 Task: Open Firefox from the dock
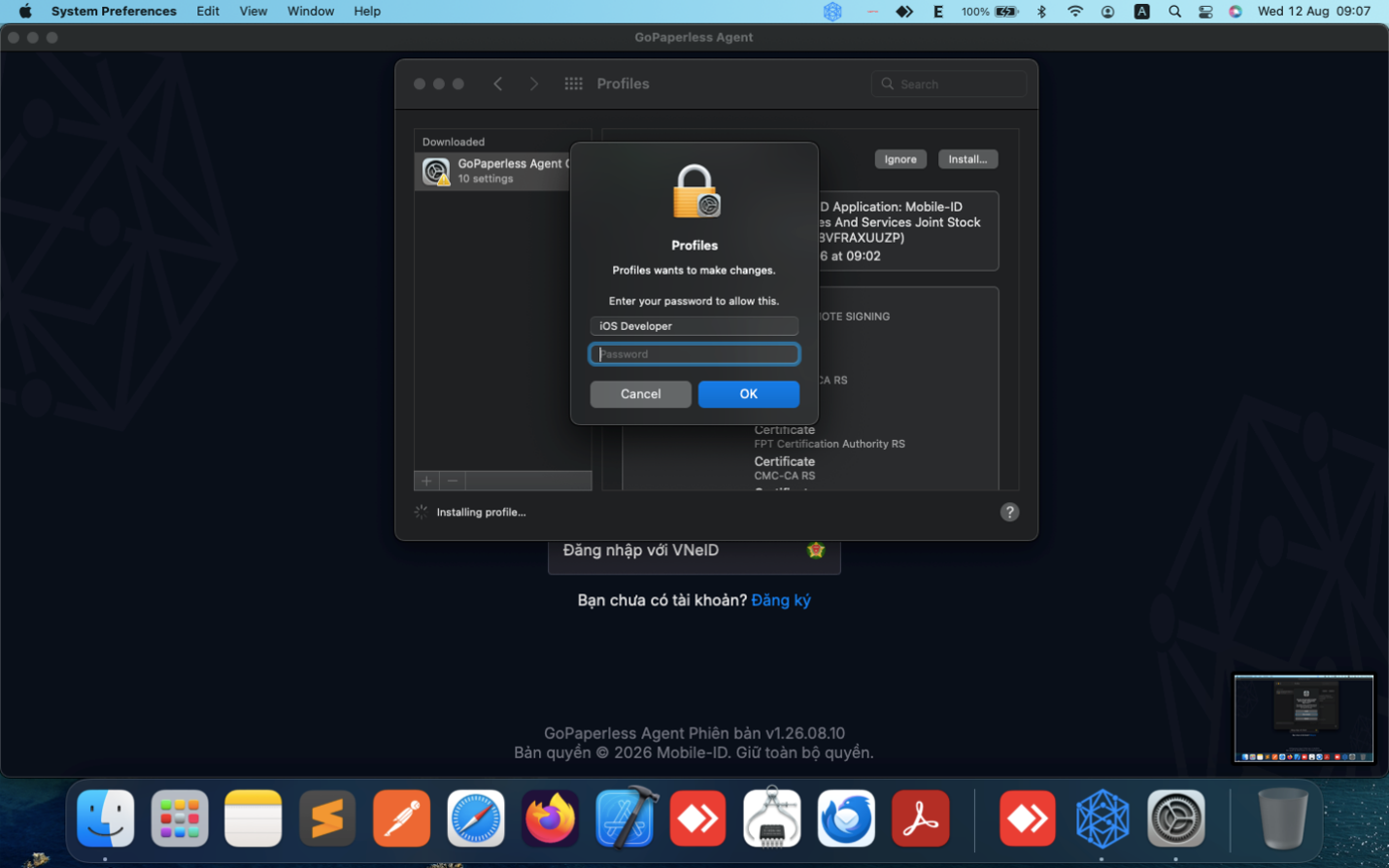(x=550, y=818)
